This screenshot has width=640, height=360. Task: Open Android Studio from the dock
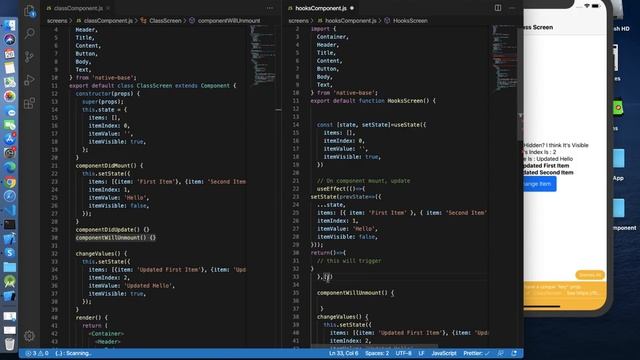click(9, 281)
